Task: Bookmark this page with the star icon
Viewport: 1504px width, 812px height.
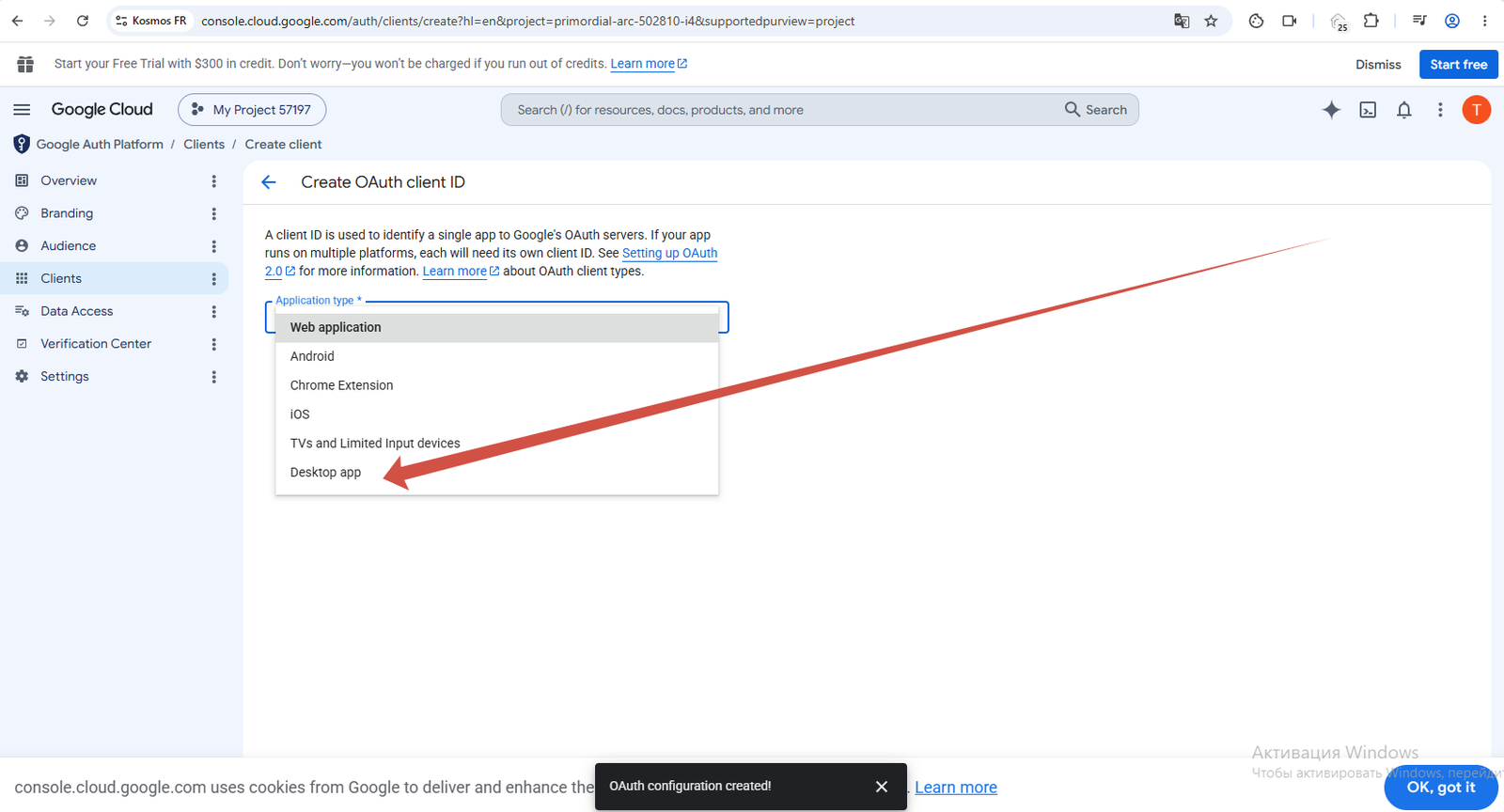Action: (x=1211, y=21)
